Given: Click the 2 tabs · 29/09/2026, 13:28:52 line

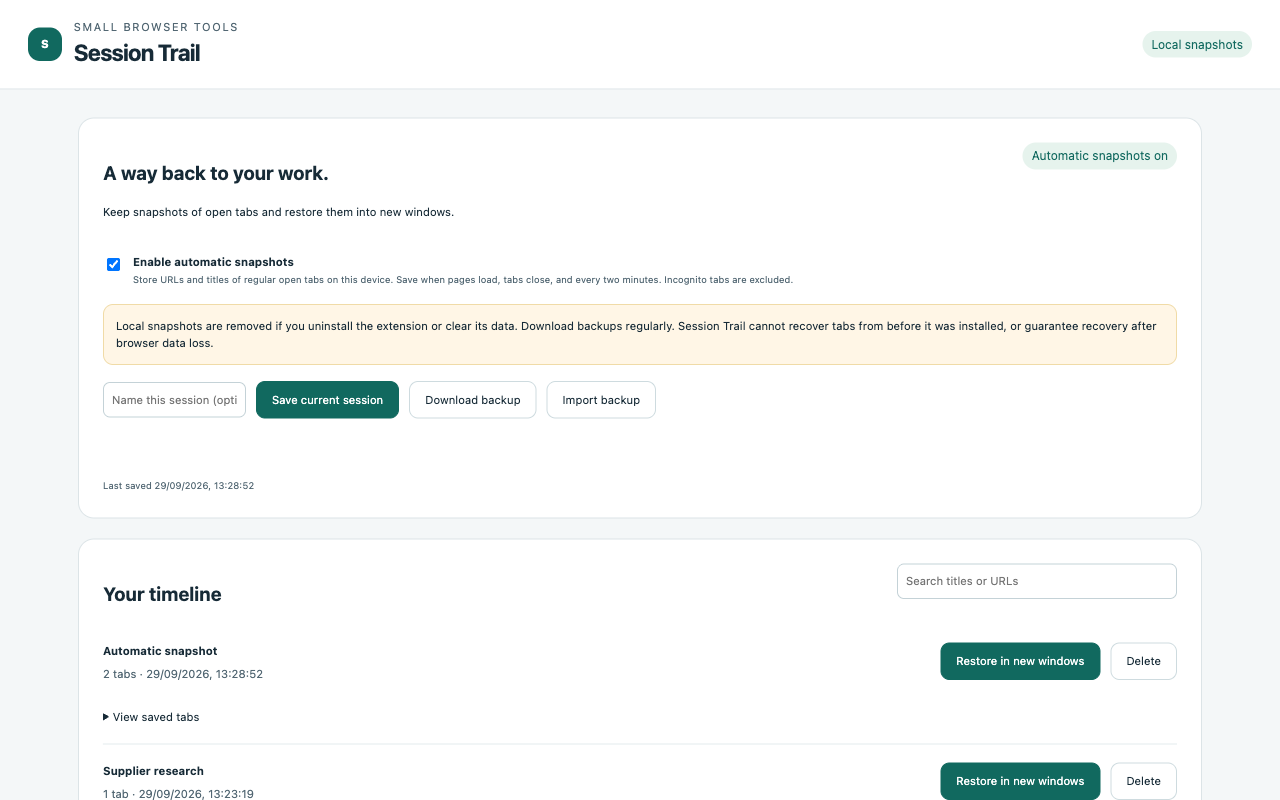Looking at the screenshot, I should pos(183,674).
